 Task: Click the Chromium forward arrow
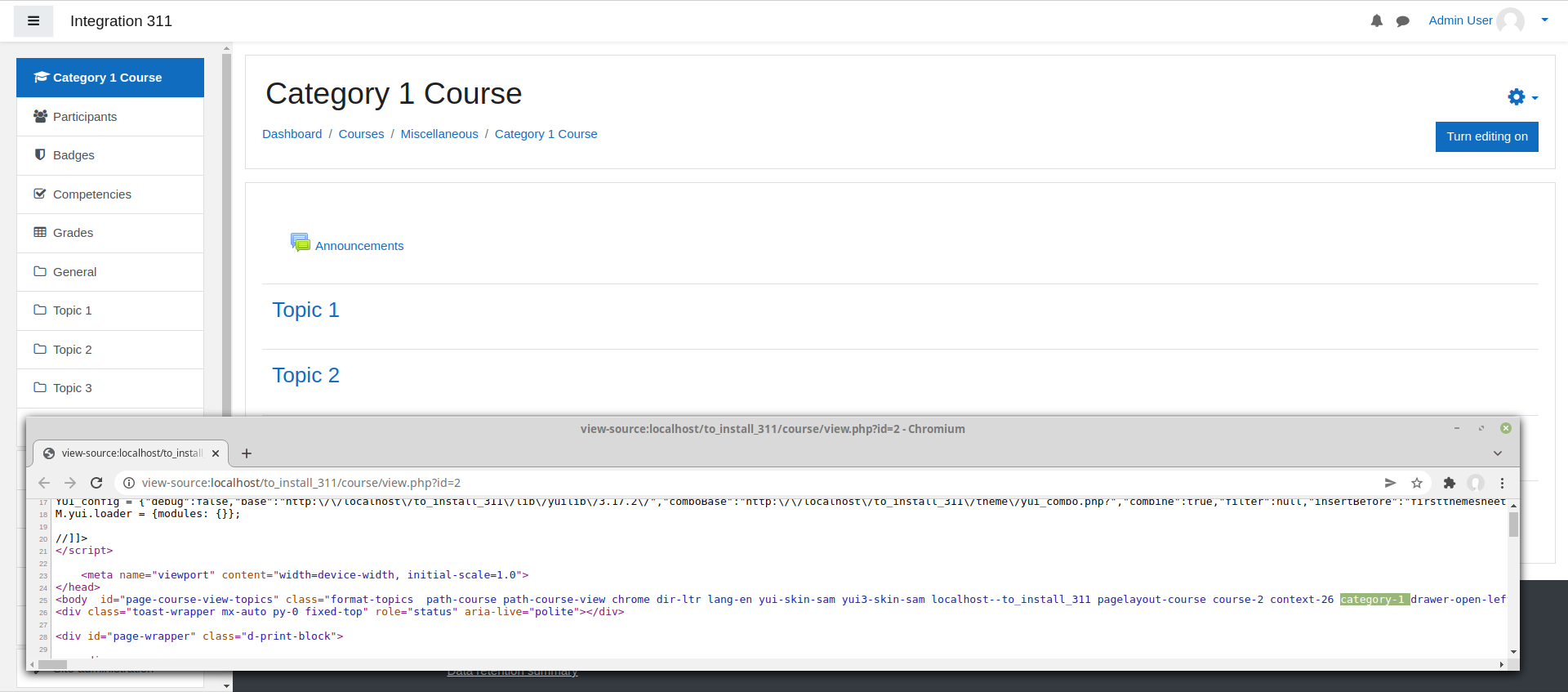tap(70, 483)
